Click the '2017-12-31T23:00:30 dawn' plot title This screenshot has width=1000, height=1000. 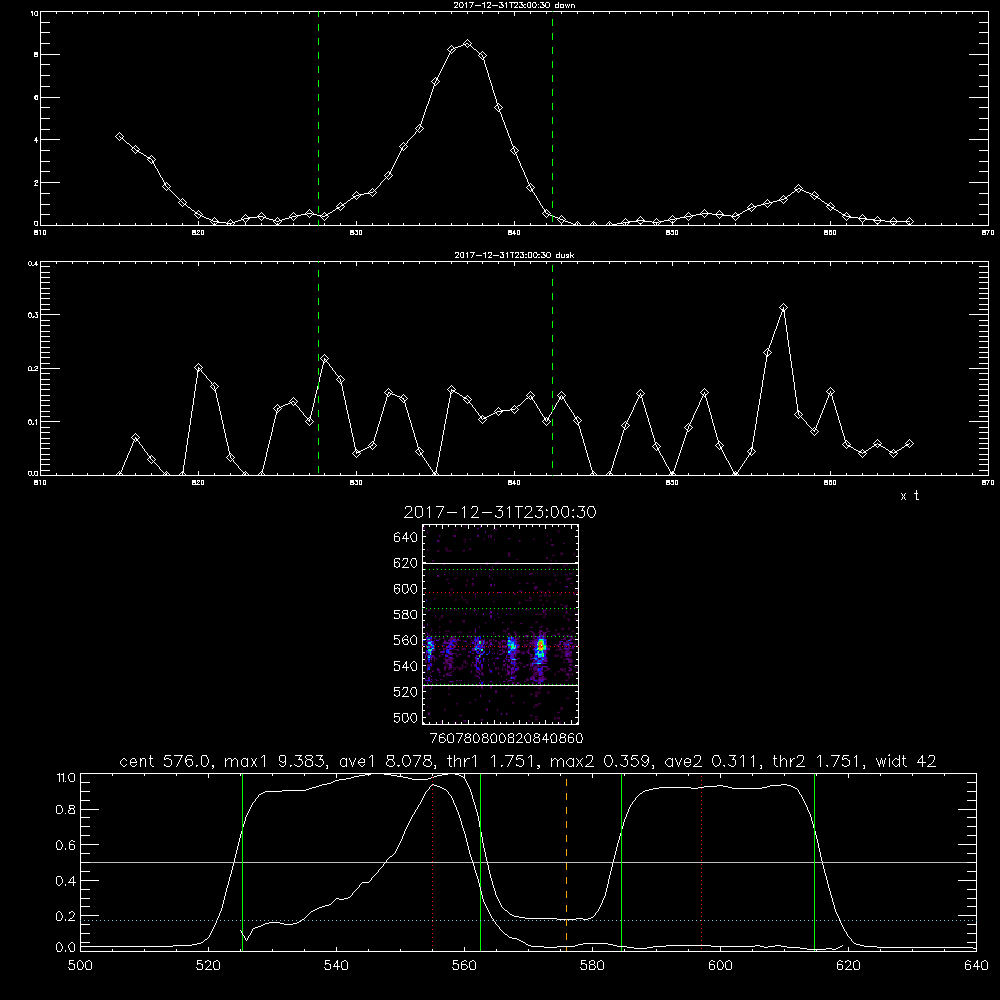click(514, 5)
